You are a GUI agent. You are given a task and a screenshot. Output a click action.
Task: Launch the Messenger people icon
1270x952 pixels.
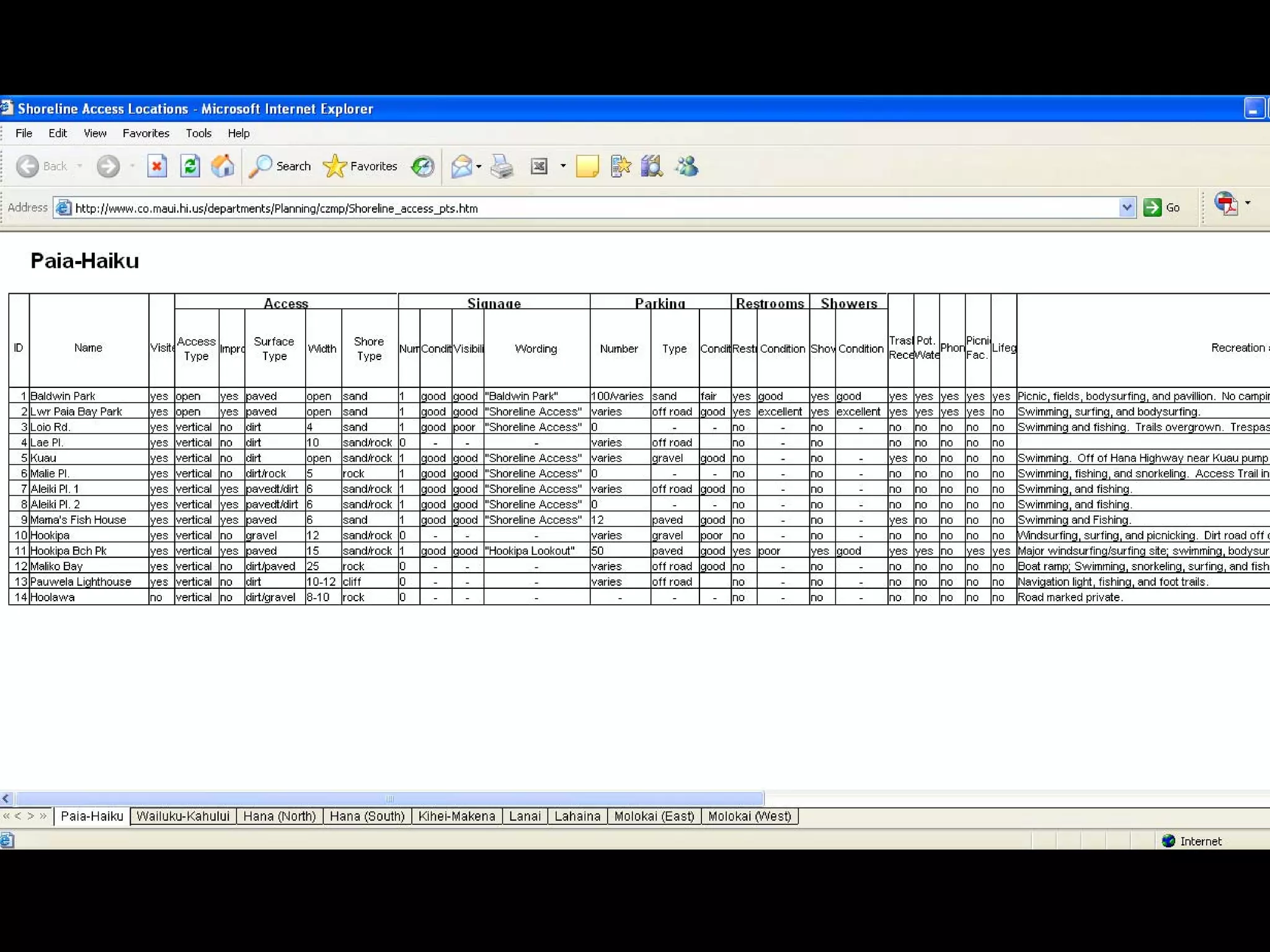(686, 166)
